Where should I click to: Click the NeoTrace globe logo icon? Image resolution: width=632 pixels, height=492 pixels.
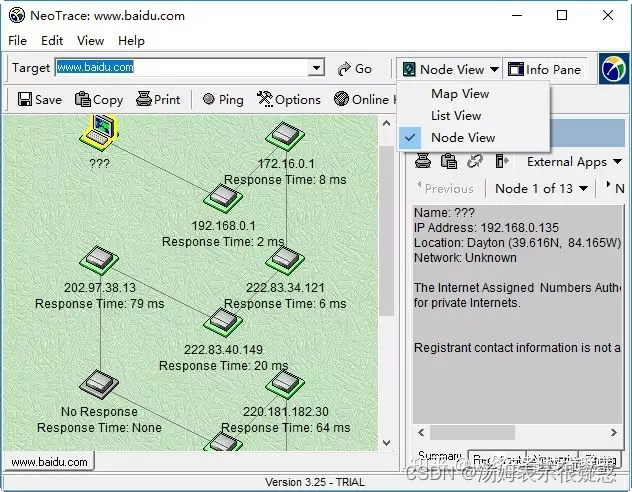pos(613,69)
